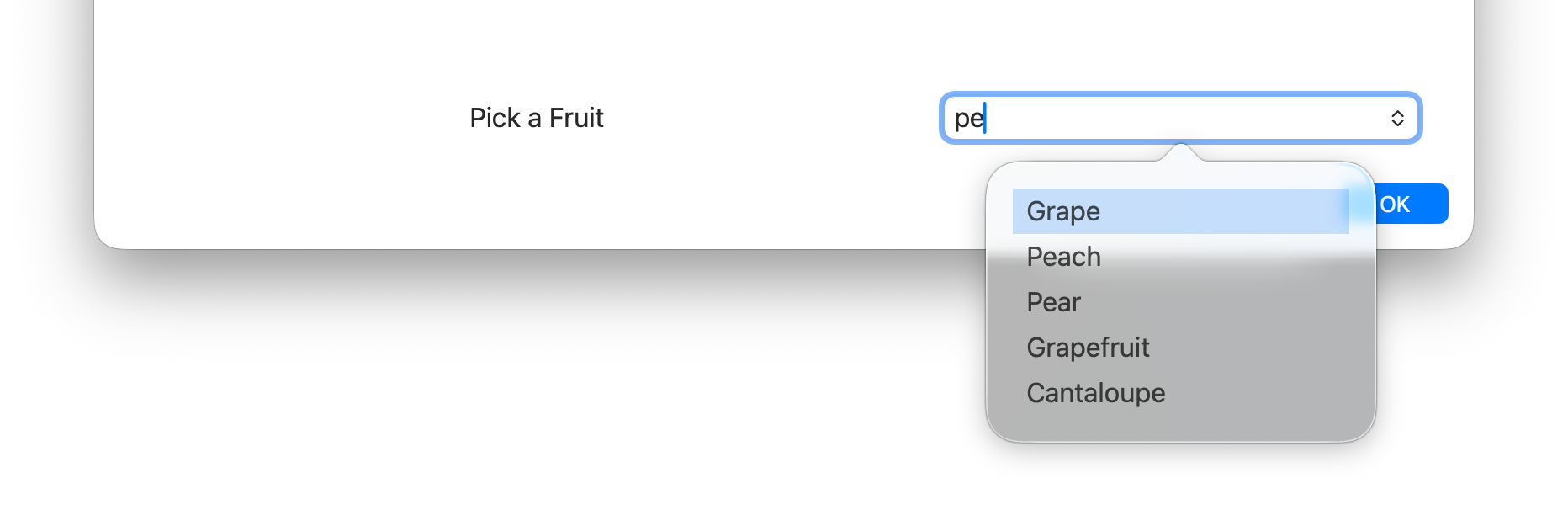This screenshot has width=1568, height=510.
Task: Click the Pear entry below Peach
Action: click(1054, 302)
